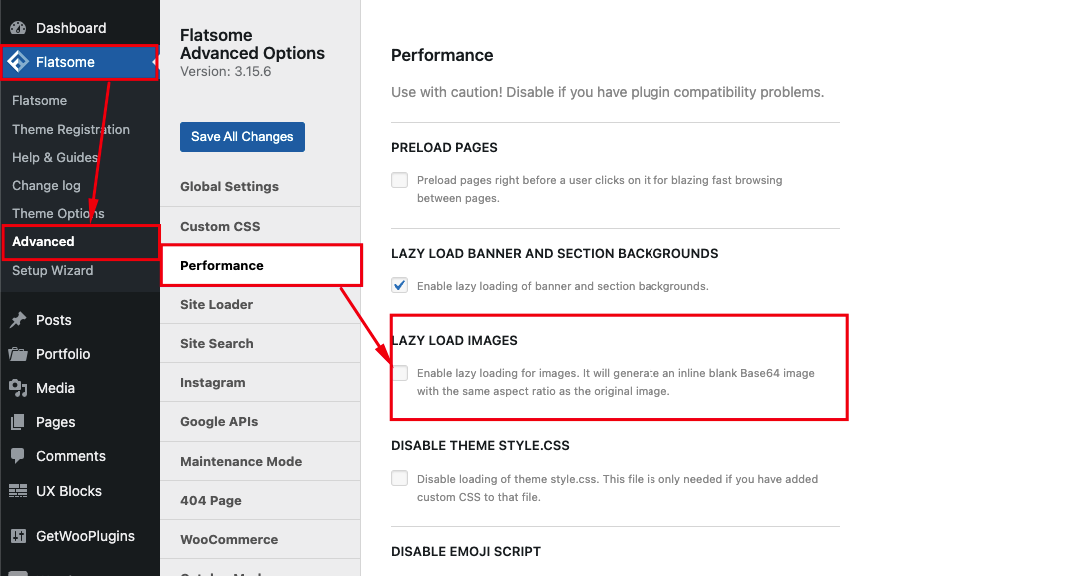Click the Portfolio folder icon

(18, 354)
